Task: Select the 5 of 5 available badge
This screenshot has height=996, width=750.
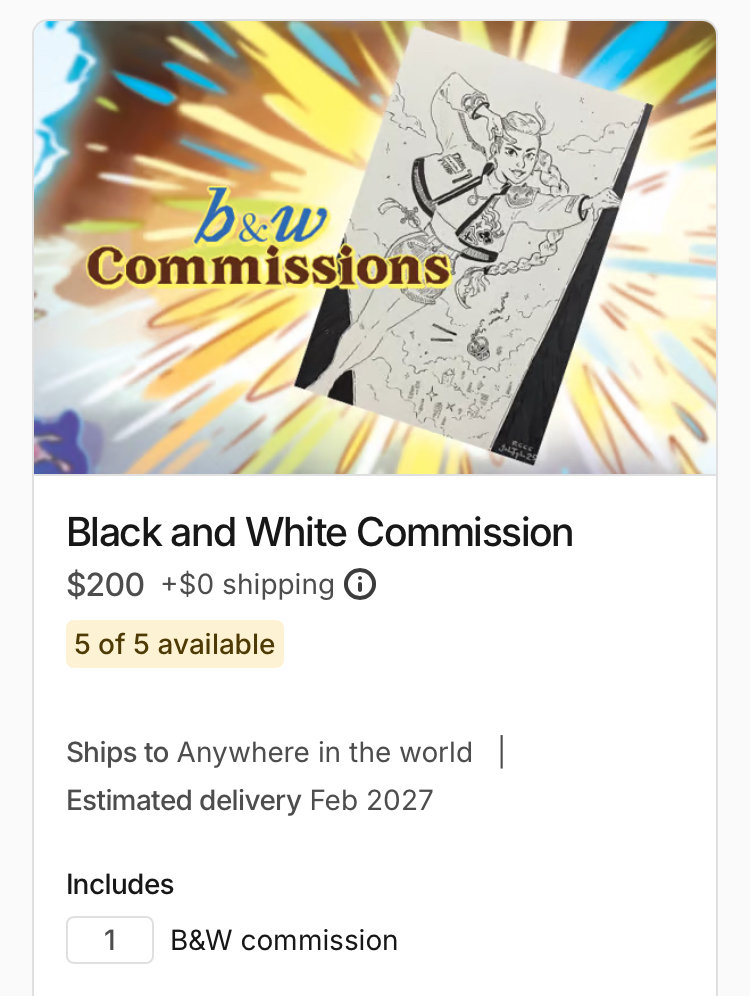Action: (x=174, y=644)
